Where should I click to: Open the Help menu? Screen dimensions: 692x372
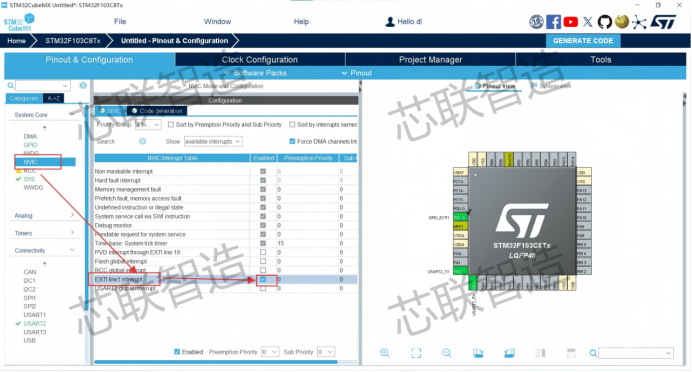click(x=301, y=22)
